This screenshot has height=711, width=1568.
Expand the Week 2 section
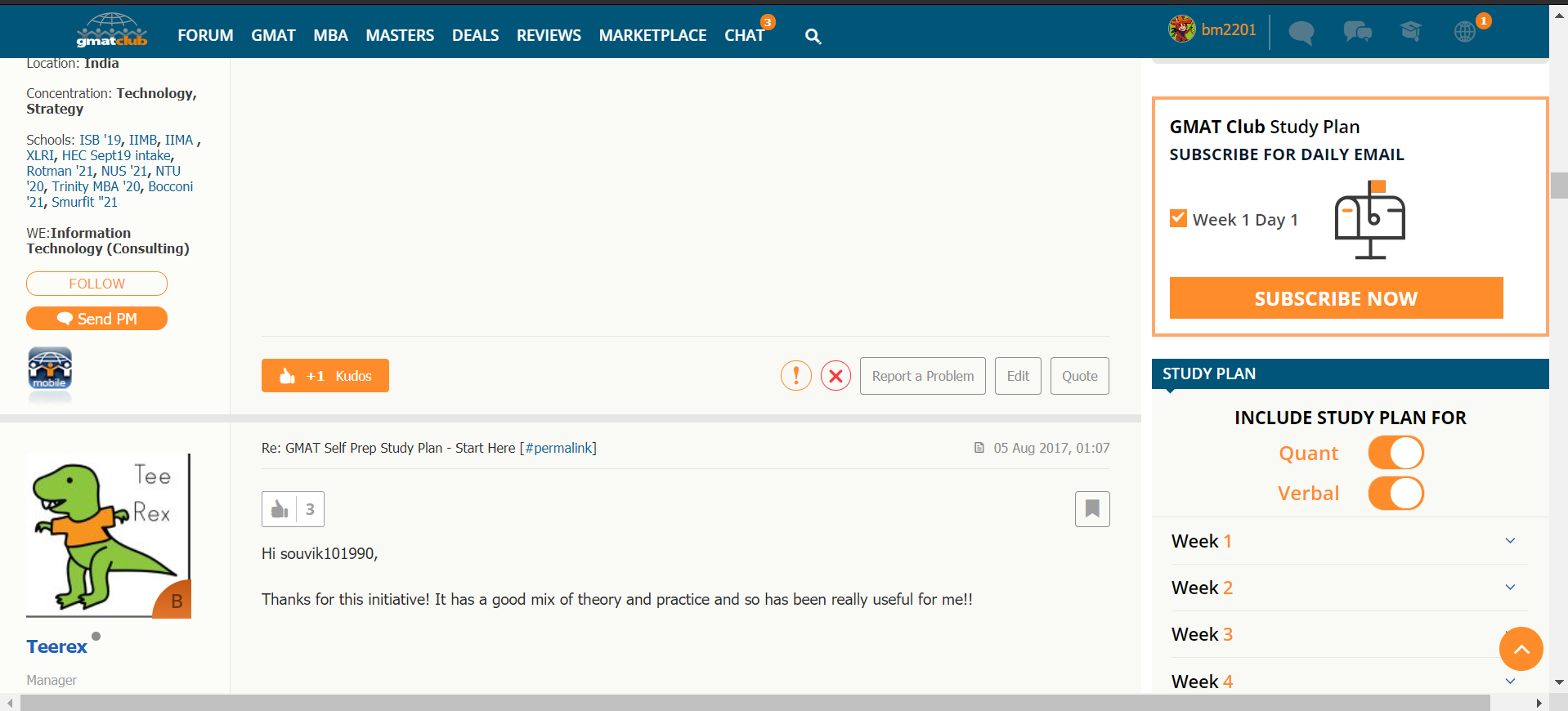[1510, 588]
